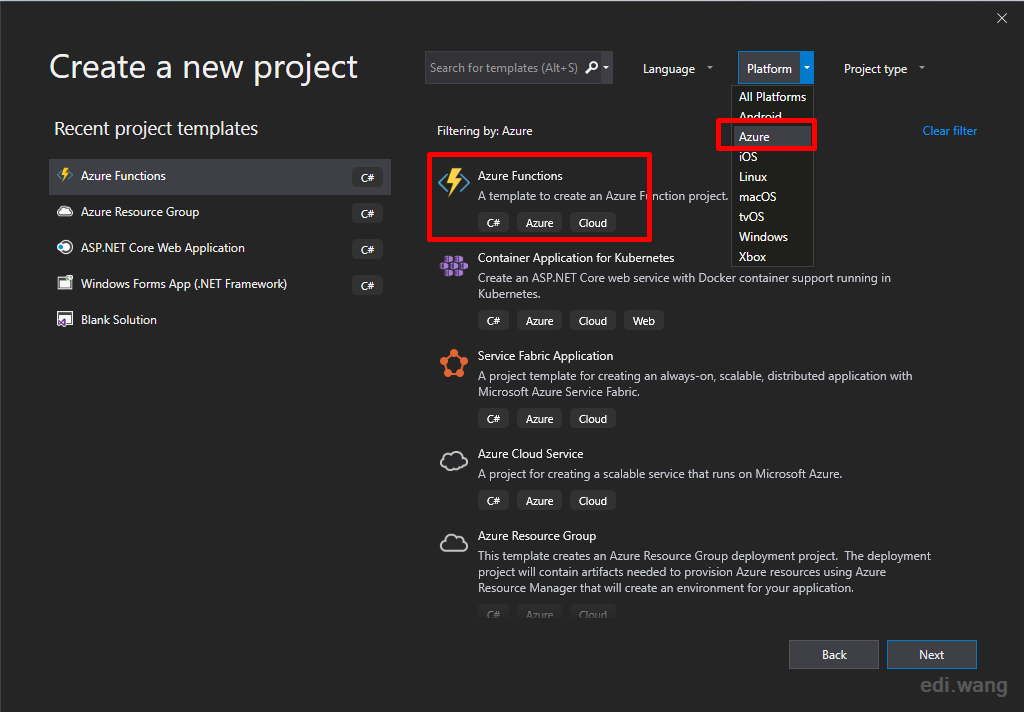Viewport: 1024px width, 712px height.
Task: Select iOS in the platform list
Action: (x=772, y=157)
